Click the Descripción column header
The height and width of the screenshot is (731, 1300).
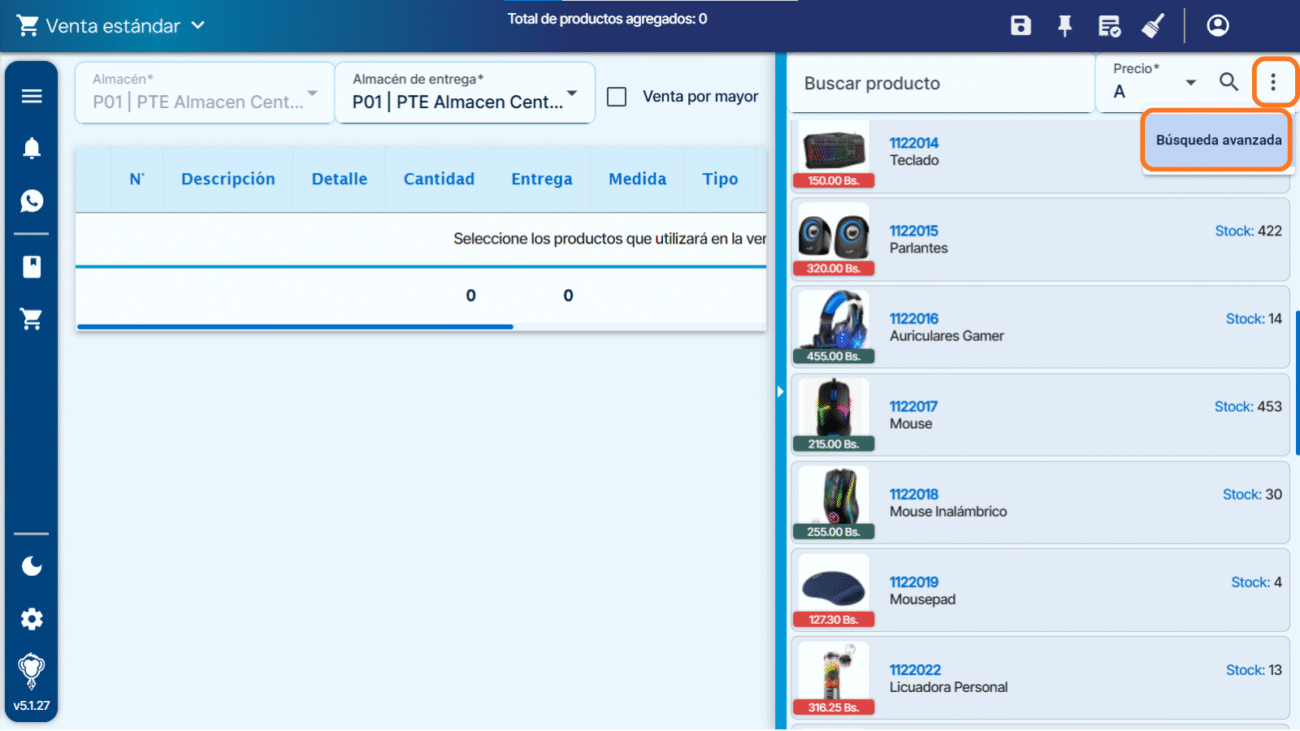(228, 179)
